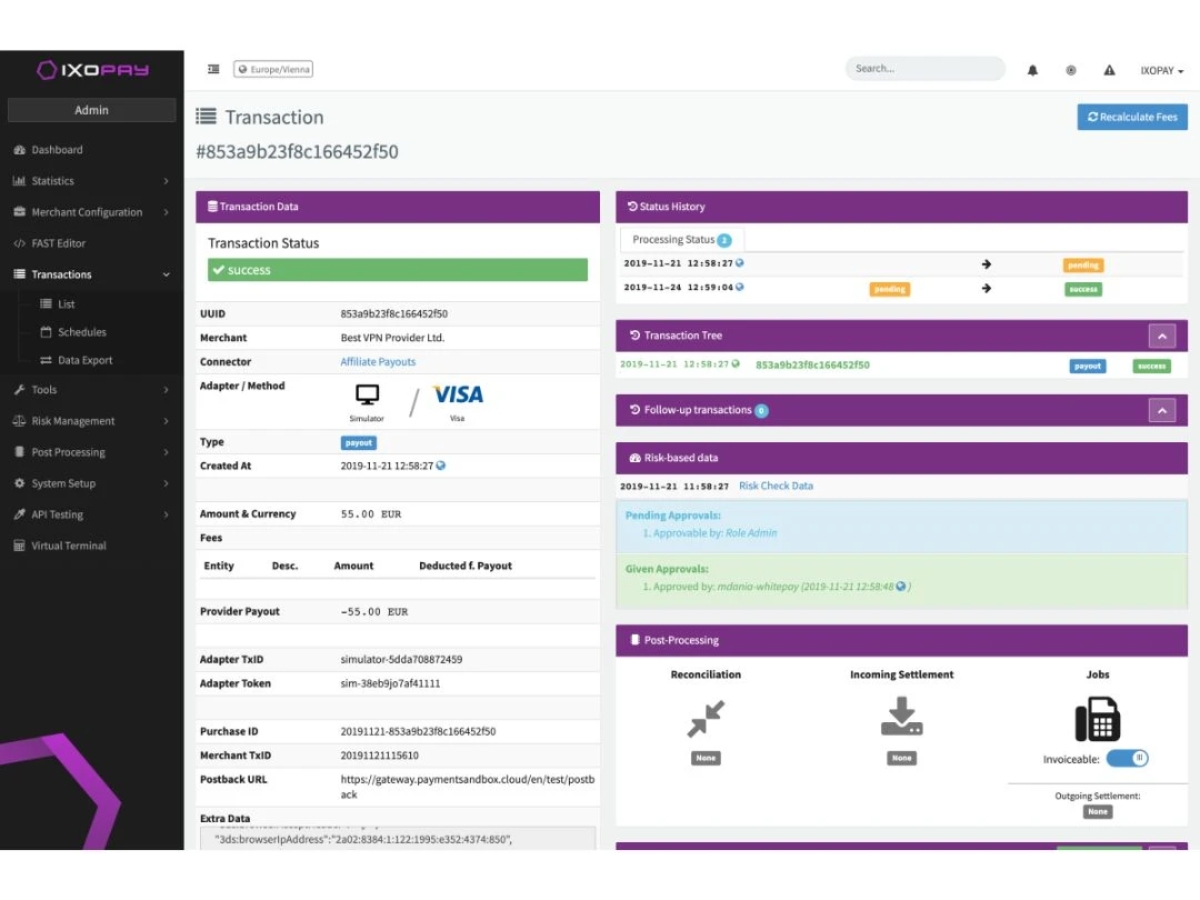
Task: Click the Outgoing Settlement None badge
Action: tap(1097, 812)
